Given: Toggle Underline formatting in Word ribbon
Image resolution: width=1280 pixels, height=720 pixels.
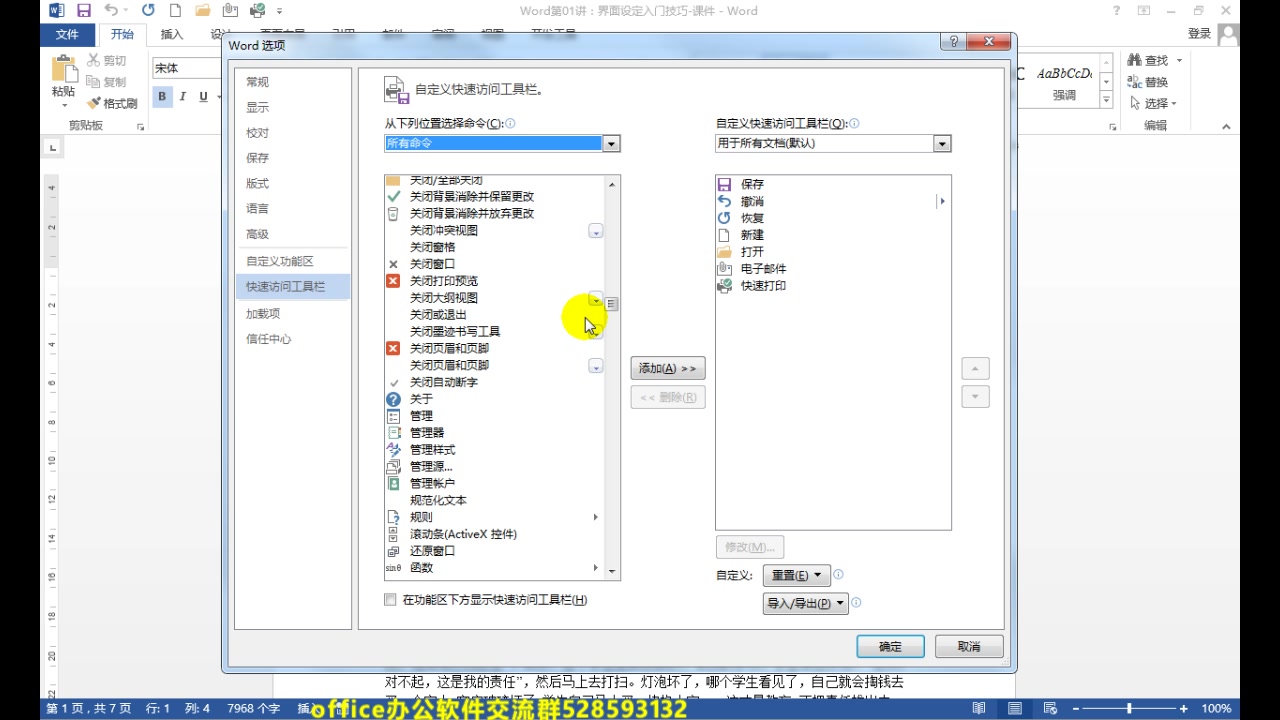Looking at the screenshot, I should (204, 97).
